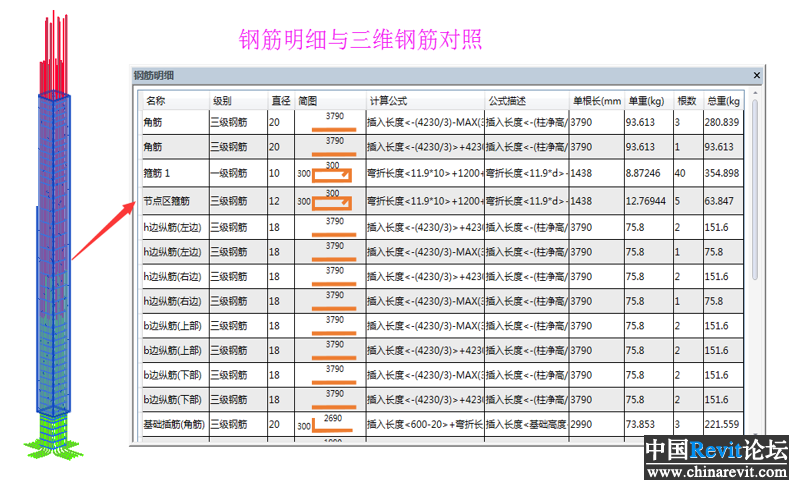Select total weight 354.898 cell
794x485 pixels.
pyautogui.click(x=723, y=173)
